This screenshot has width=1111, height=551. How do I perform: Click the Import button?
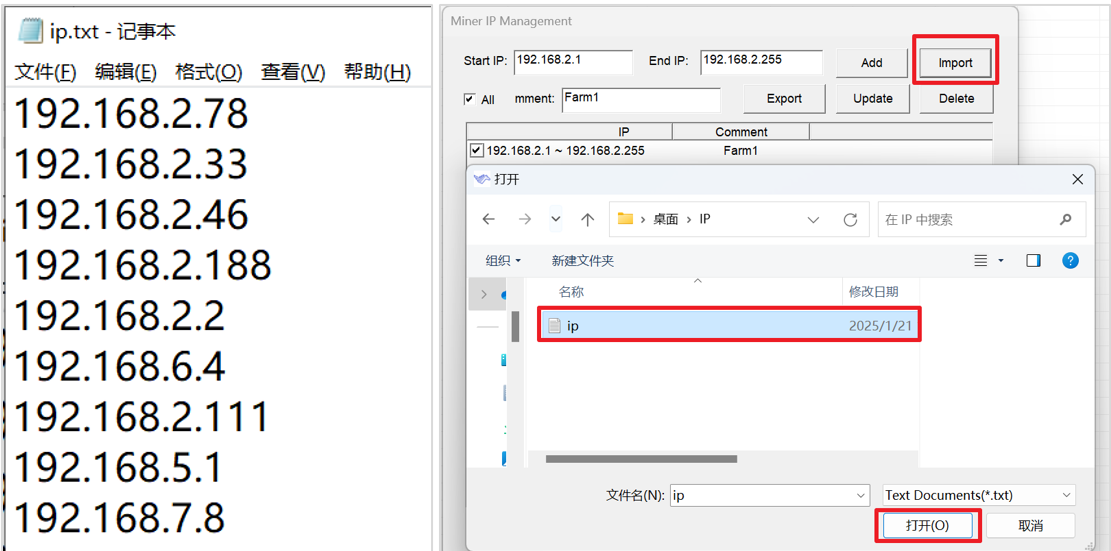955,62
